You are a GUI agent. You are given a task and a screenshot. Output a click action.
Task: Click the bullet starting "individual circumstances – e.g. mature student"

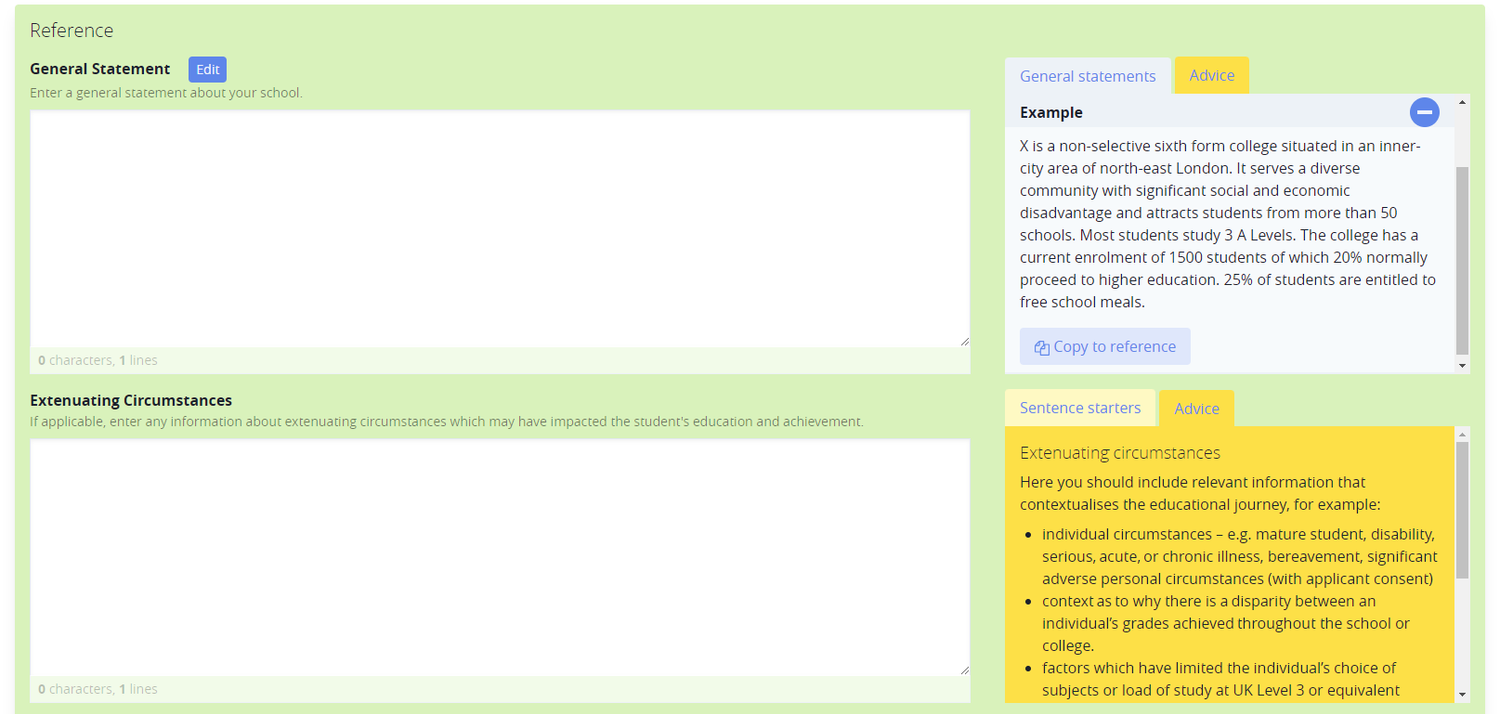click(x=1240, y=556)
